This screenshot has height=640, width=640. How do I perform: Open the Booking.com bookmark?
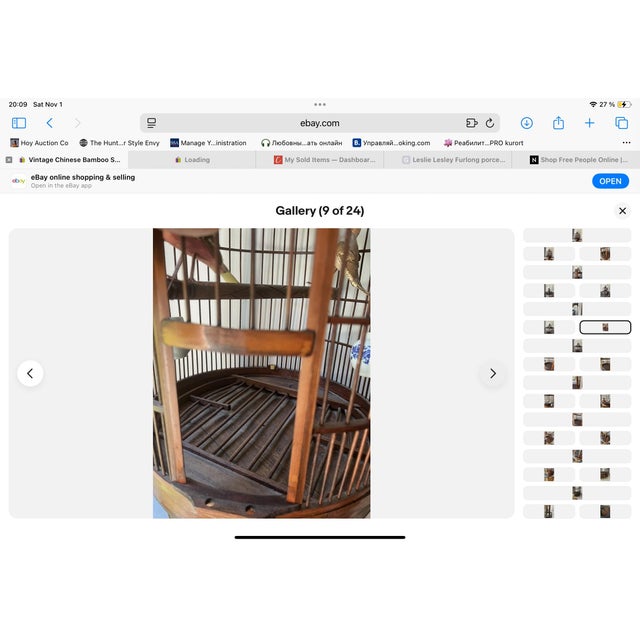[391, 143]
